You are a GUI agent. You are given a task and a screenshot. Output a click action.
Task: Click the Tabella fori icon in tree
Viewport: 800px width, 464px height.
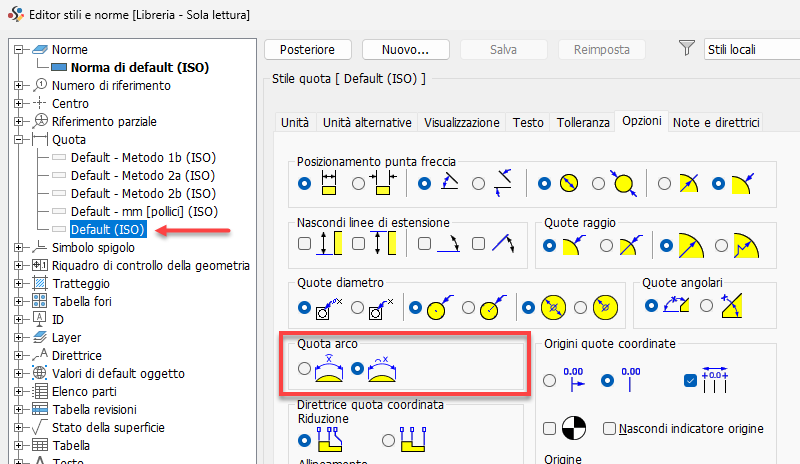40,301
